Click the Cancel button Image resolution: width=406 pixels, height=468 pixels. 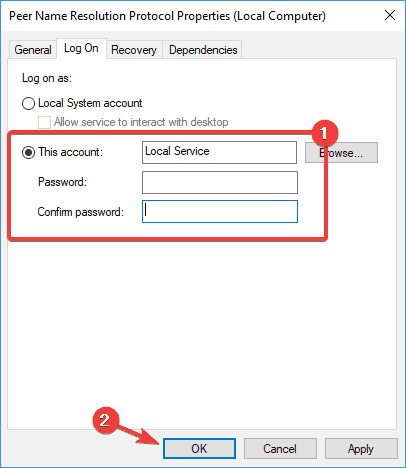[x=280, y=448]
